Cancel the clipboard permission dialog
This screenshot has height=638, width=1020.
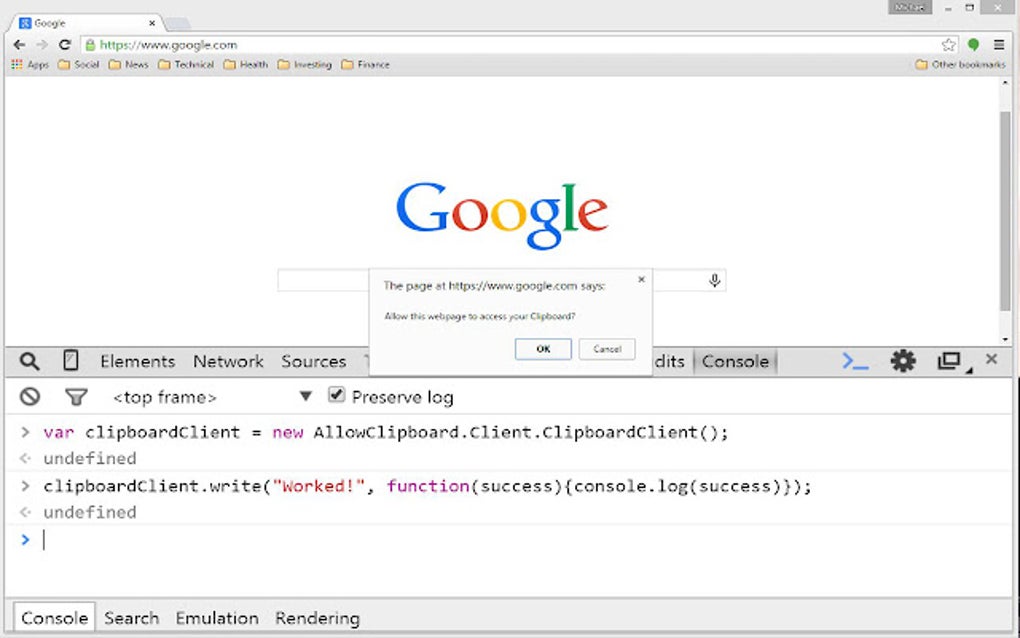(607, 349)
